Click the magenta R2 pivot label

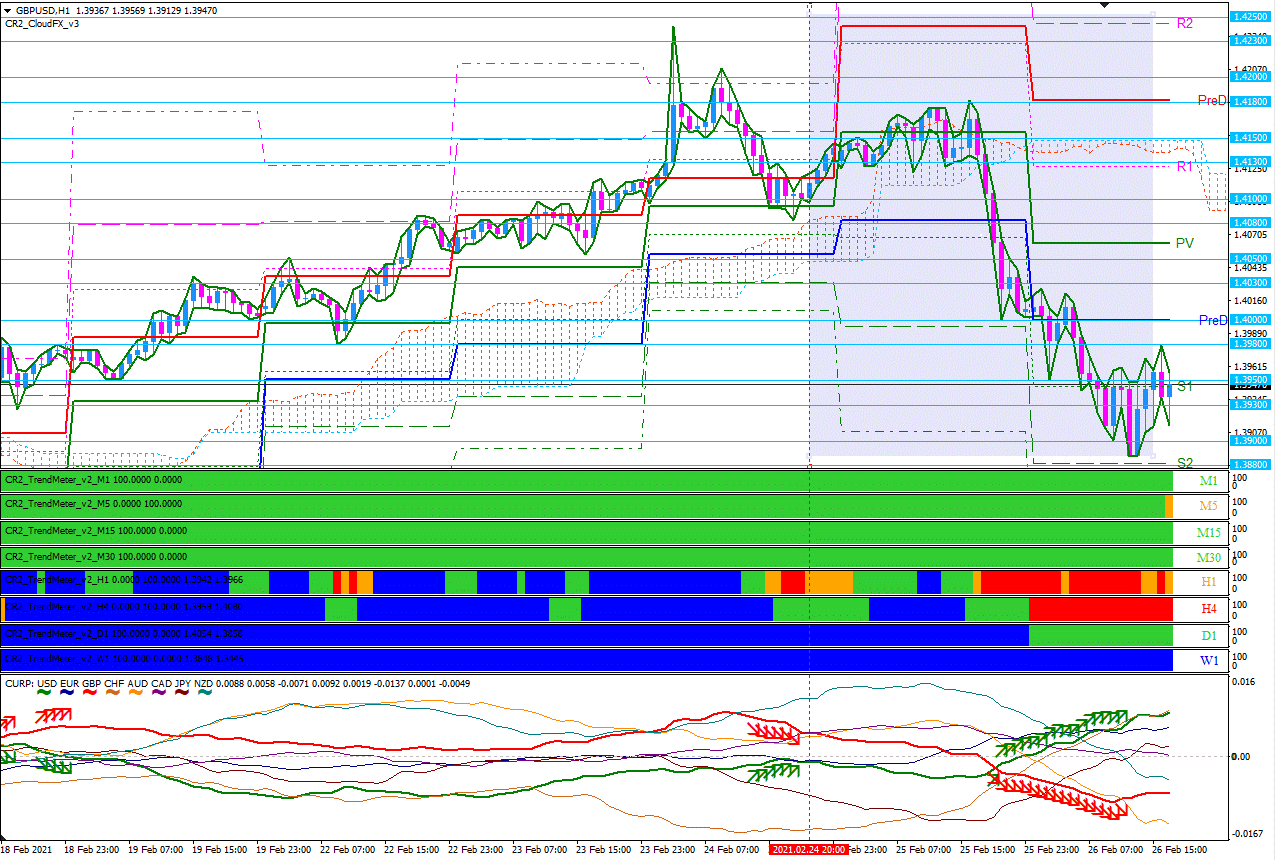coord(1184,22)
